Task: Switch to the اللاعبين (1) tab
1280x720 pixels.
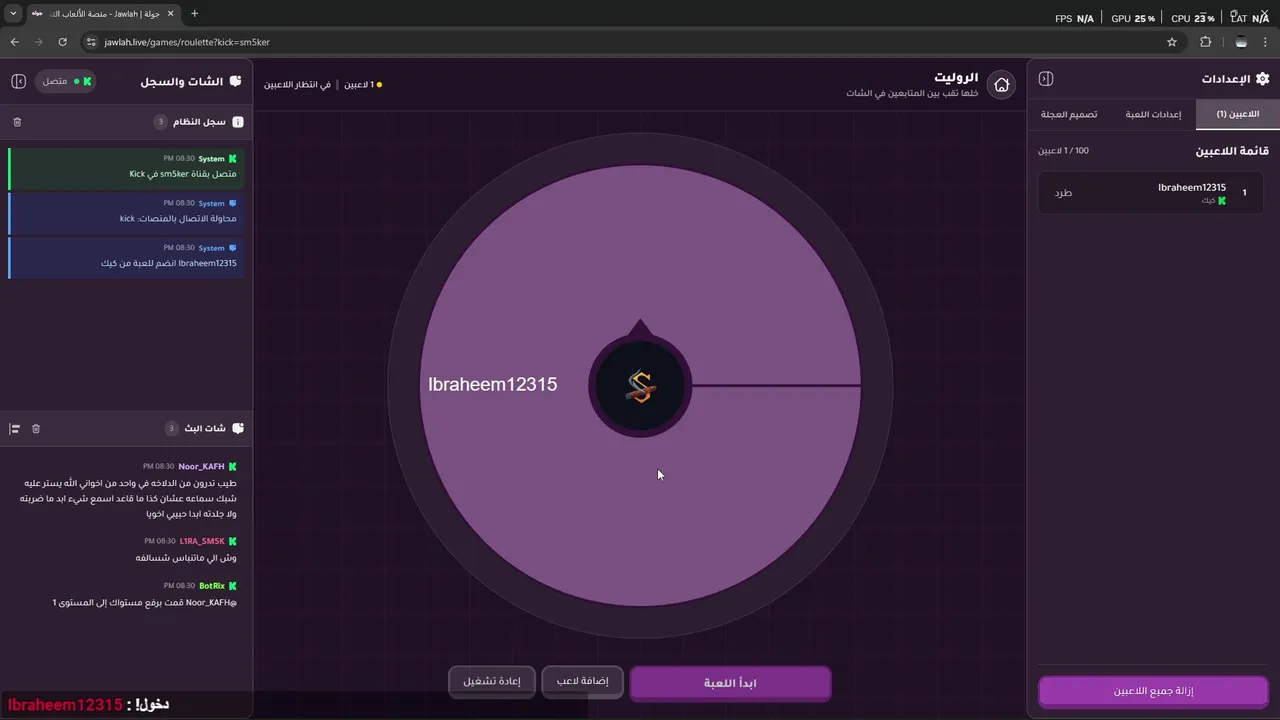Action: (1237, 114)
